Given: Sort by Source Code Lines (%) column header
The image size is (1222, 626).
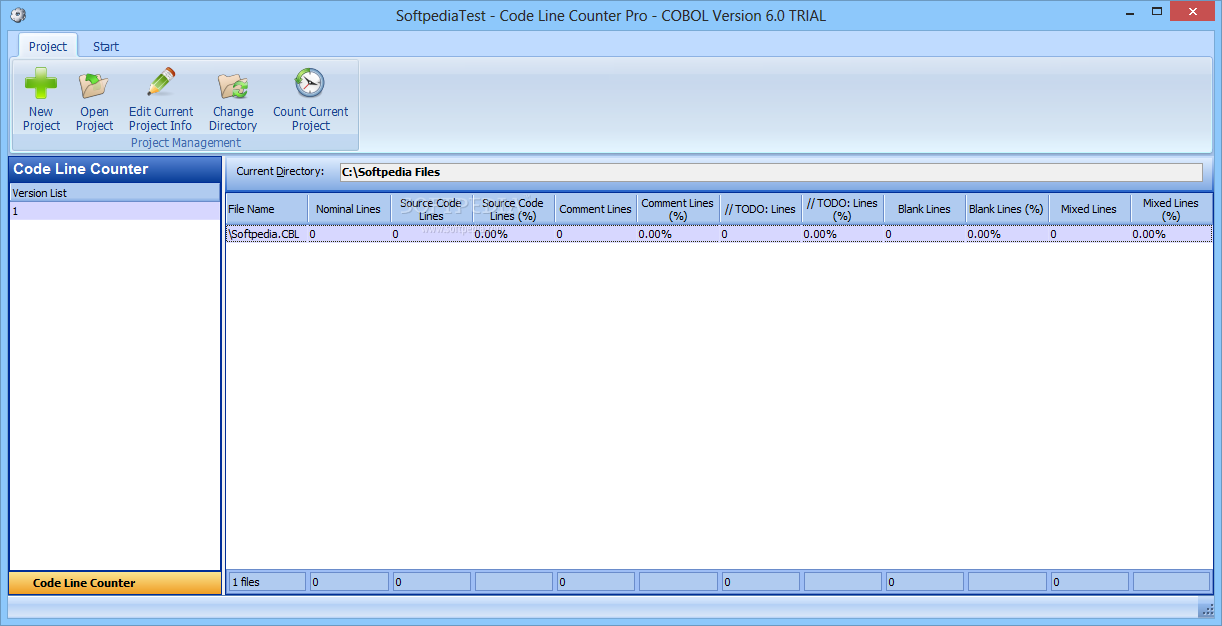Looking at the screenshot, I should point(513,209).
